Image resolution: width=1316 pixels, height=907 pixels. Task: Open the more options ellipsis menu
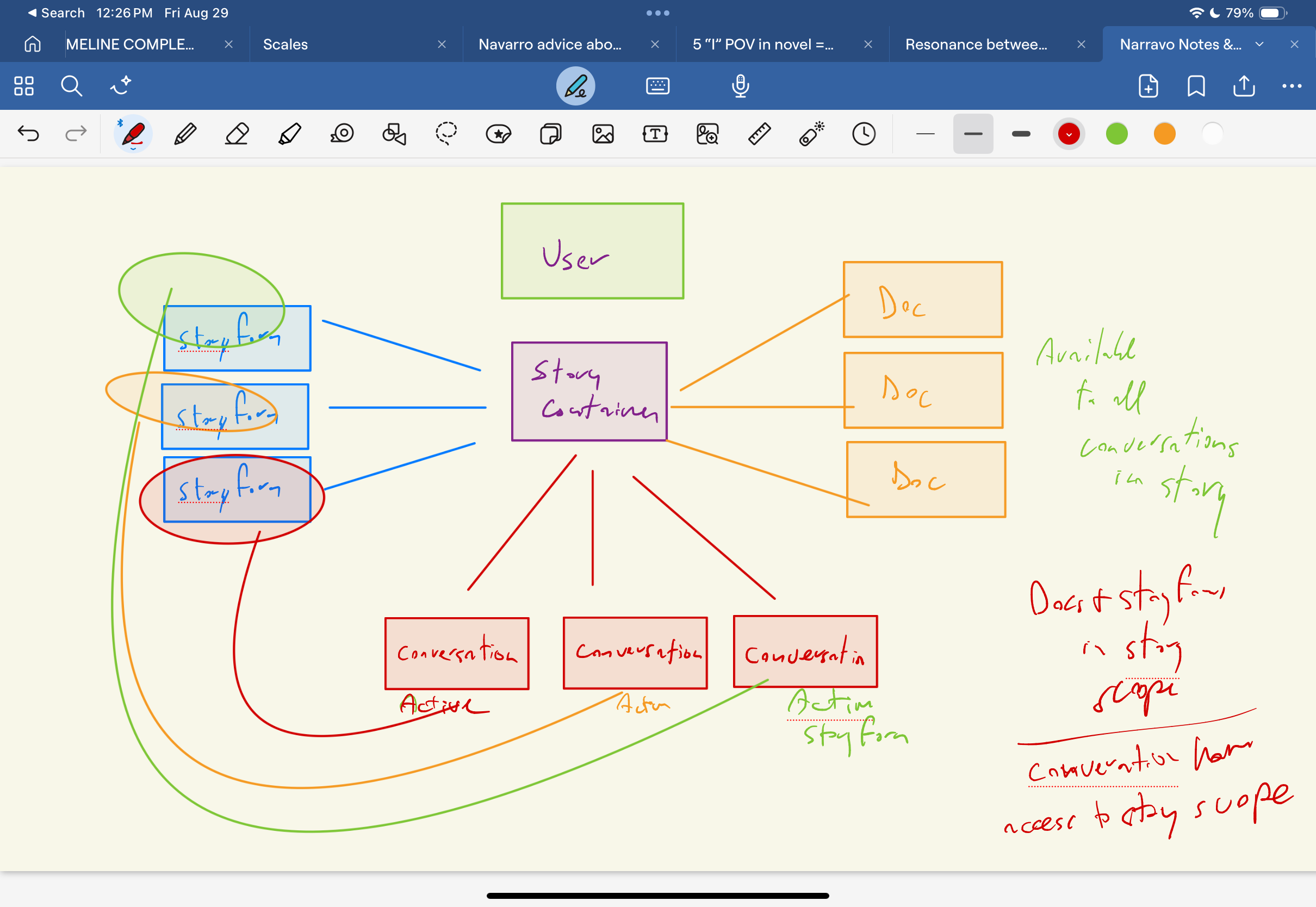click(x=1291, y=86)
